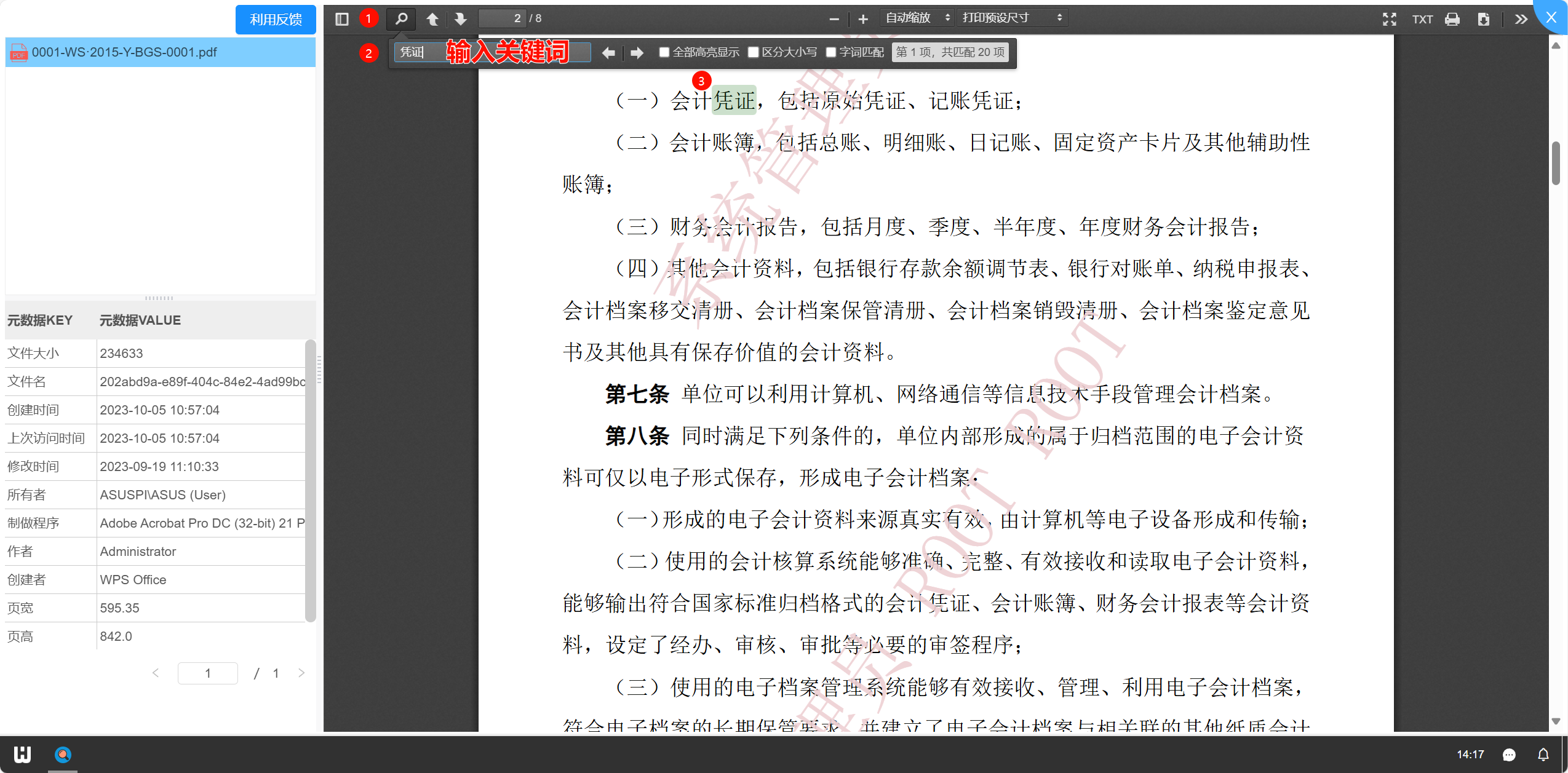The height and width of the screenshot is (773, 1568).
Task: Enable 全部高亮显示 checkbox
Action: coord(664,52)
